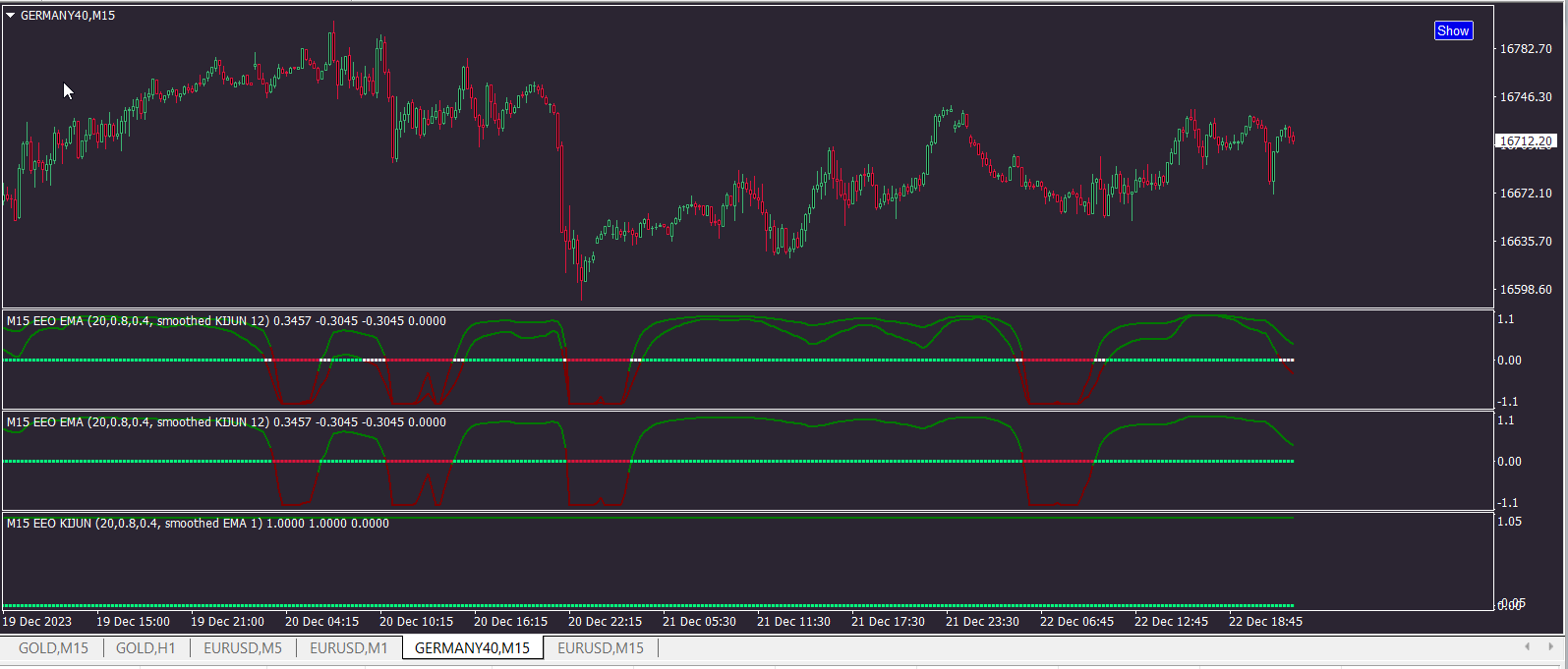Screen dimensions: 1568x669
Task: Switch to the EURUSD,M15 tab
Action: (601, 647)
